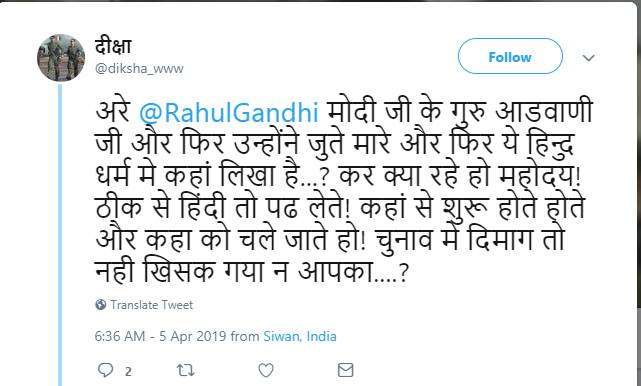This screenshot has height=386, width=641.
Task: Open the Siwan, India location link
Action: 300,336
